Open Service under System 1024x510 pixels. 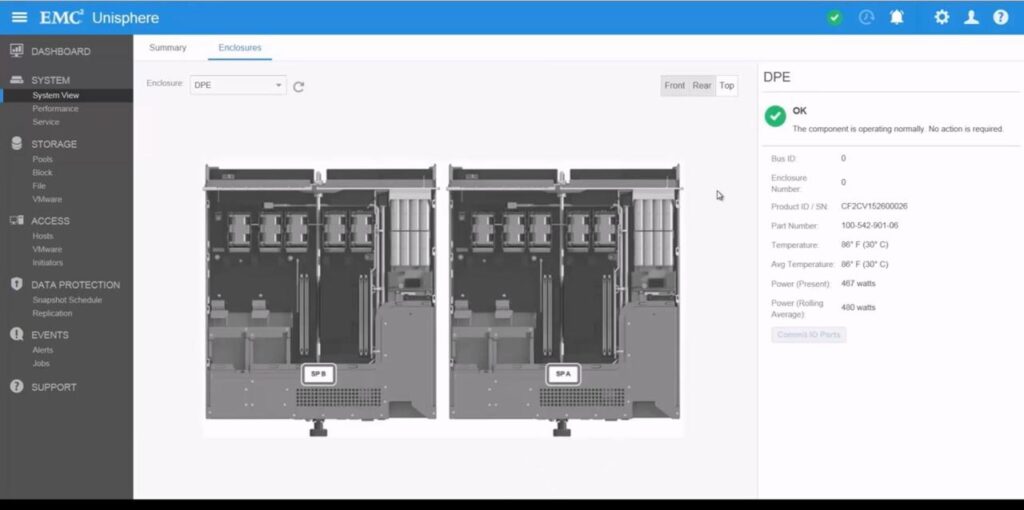[46, 122]
